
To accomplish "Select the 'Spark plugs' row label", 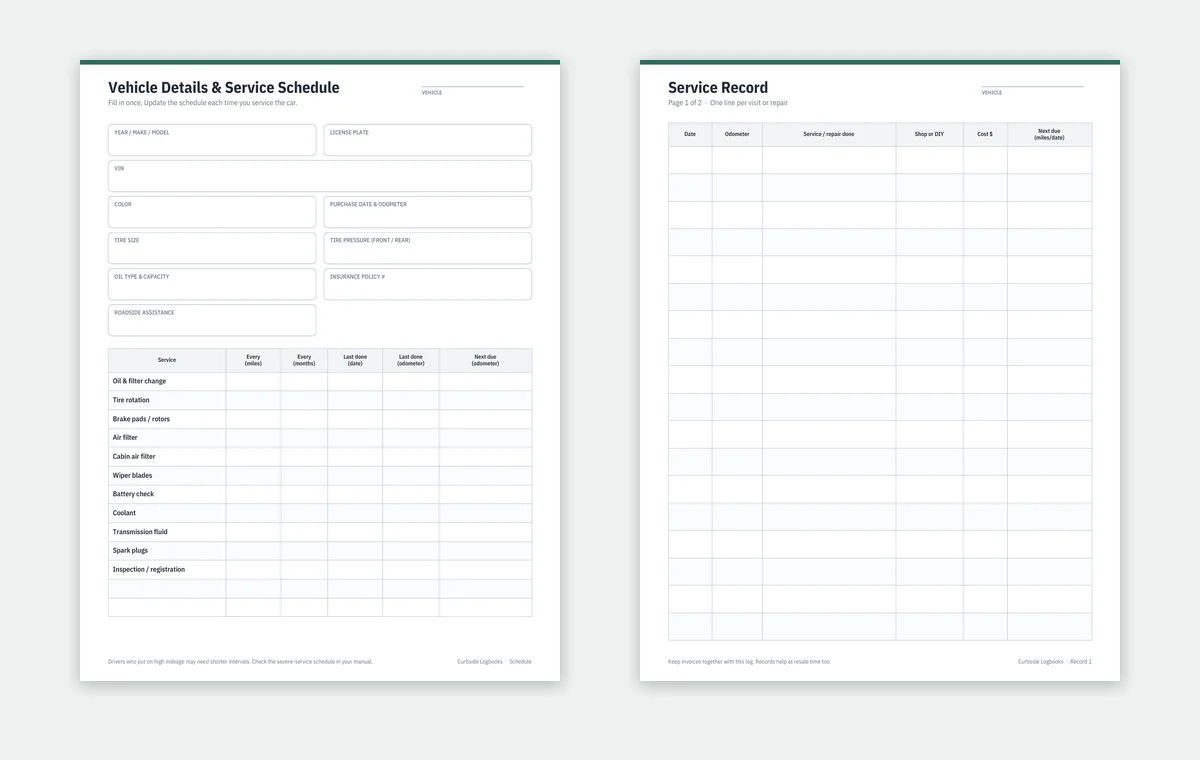I will pos(130,551).
